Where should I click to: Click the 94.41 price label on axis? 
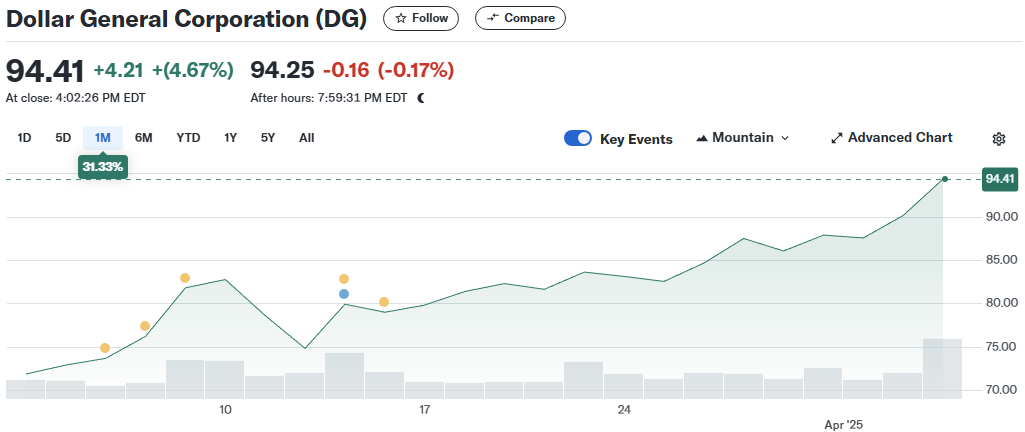click(x=1000, y=179)
